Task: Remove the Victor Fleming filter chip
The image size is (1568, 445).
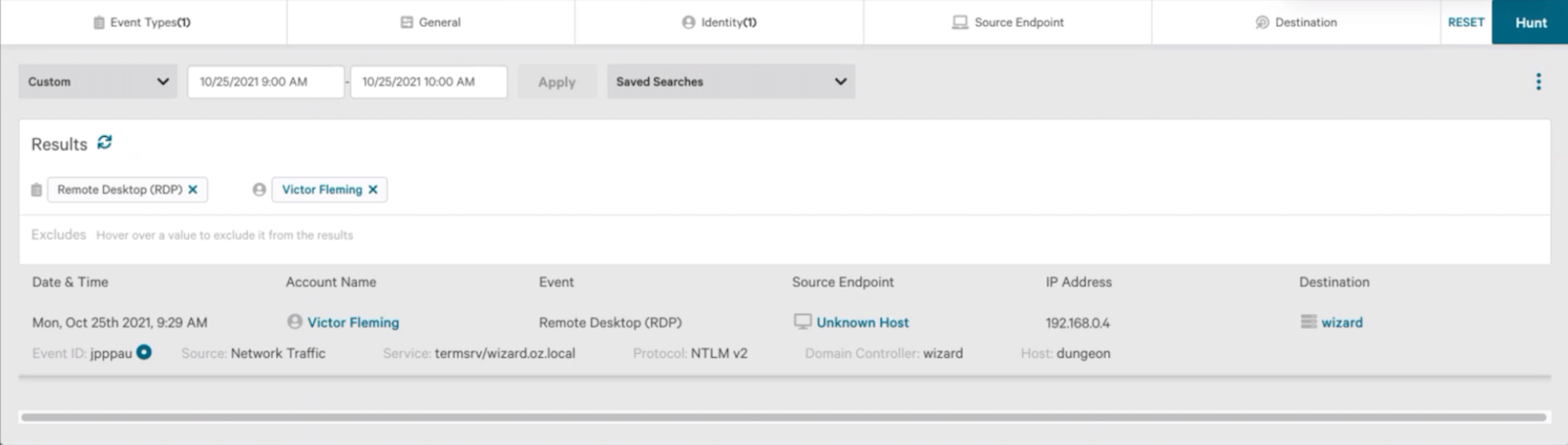Action: pyautogui.click(x=373, y=190)
